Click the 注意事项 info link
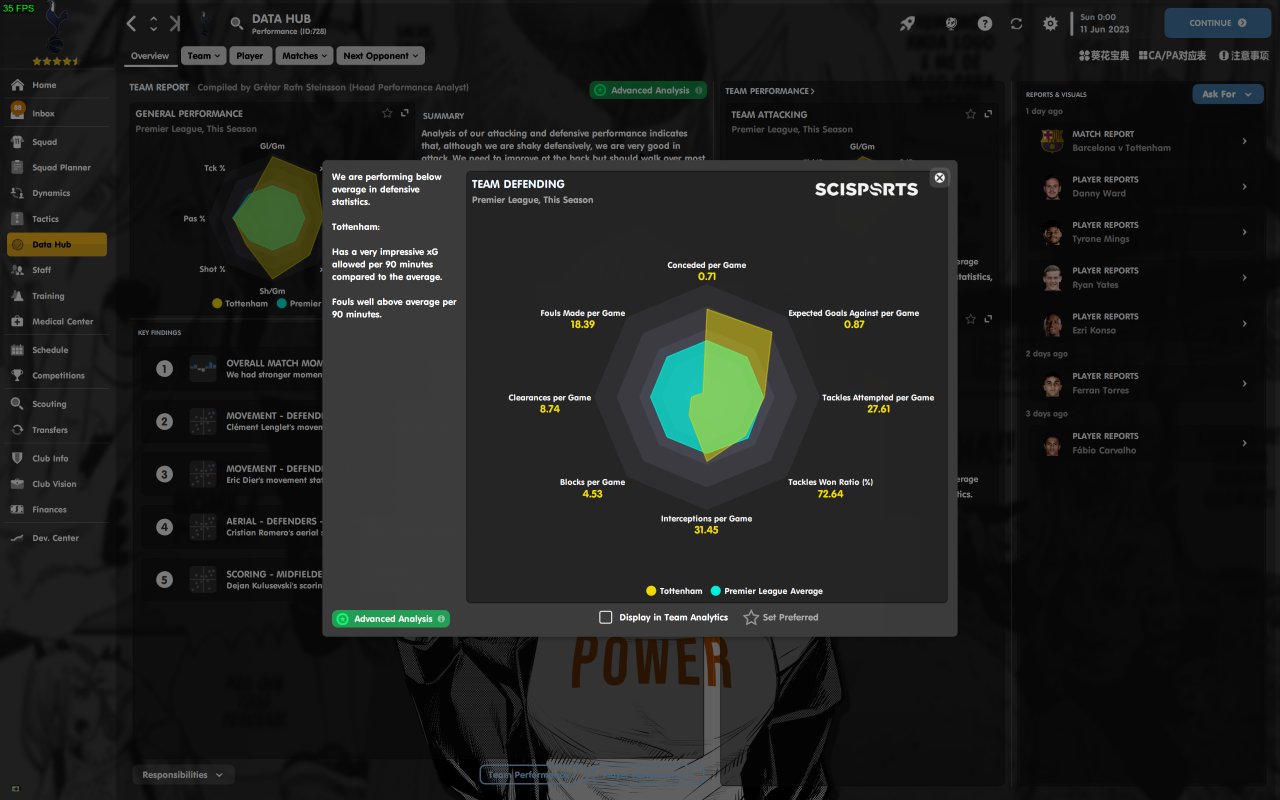The width and height of the screenshot is (1280, 800). click(x=1243, y=56)
